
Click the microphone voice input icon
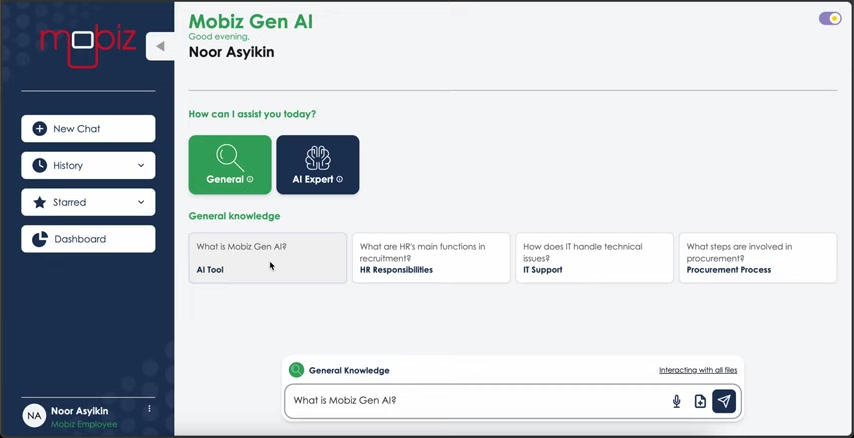[676, 402]
